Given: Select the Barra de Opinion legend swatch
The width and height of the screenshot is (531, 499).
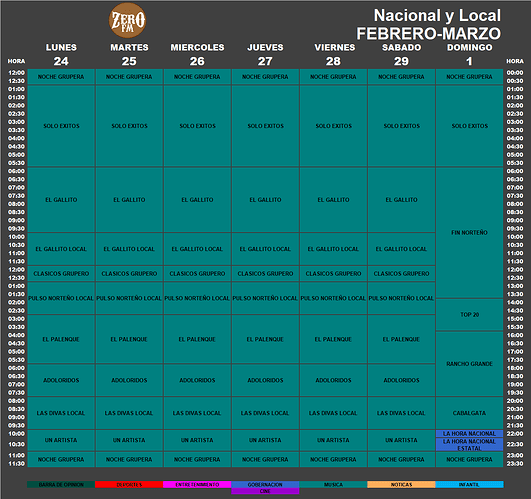Looking at the screenshot, I should [x=61, y=484].
